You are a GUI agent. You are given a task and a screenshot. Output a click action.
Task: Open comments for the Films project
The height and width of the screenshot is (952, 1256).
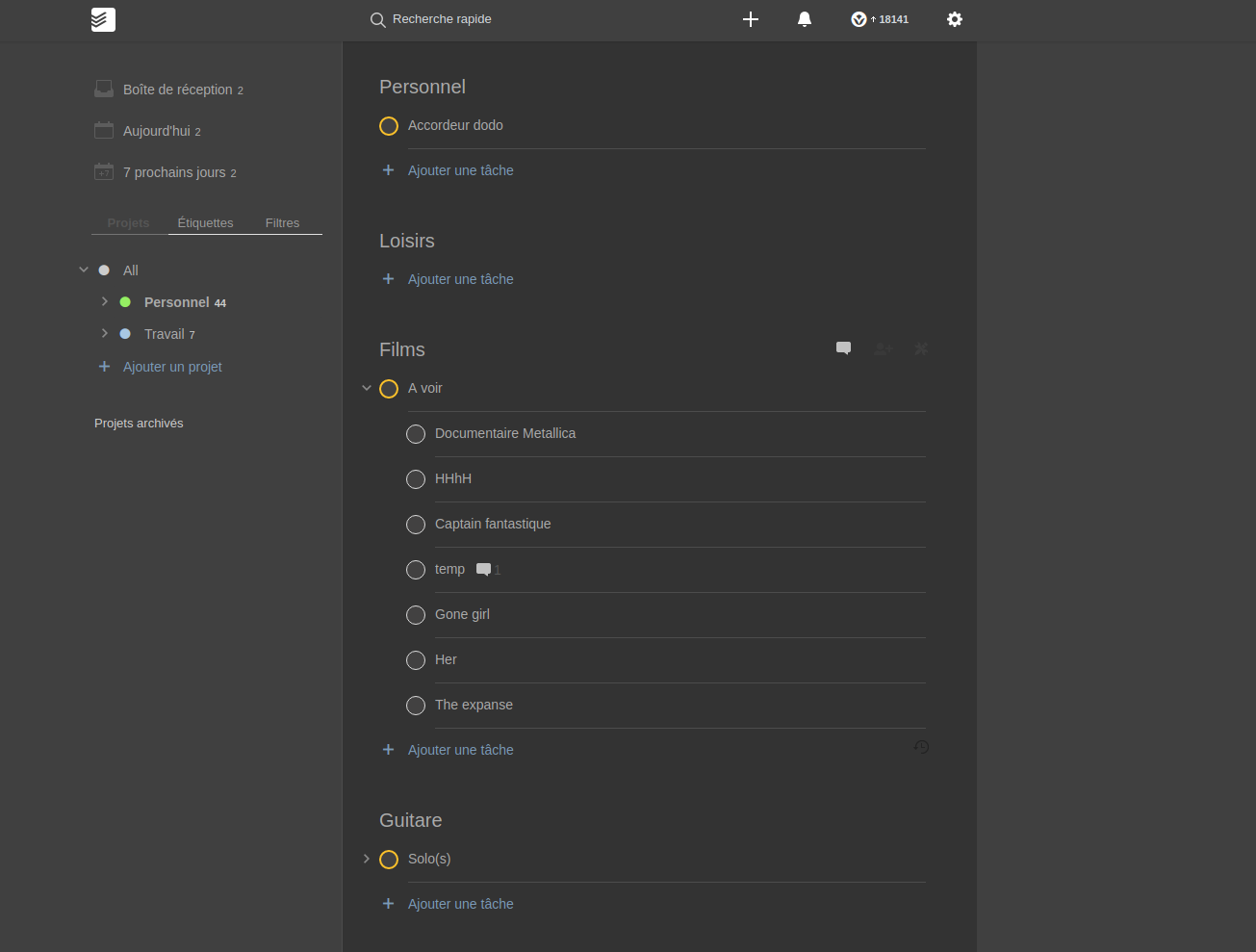(x=843, y=348)
